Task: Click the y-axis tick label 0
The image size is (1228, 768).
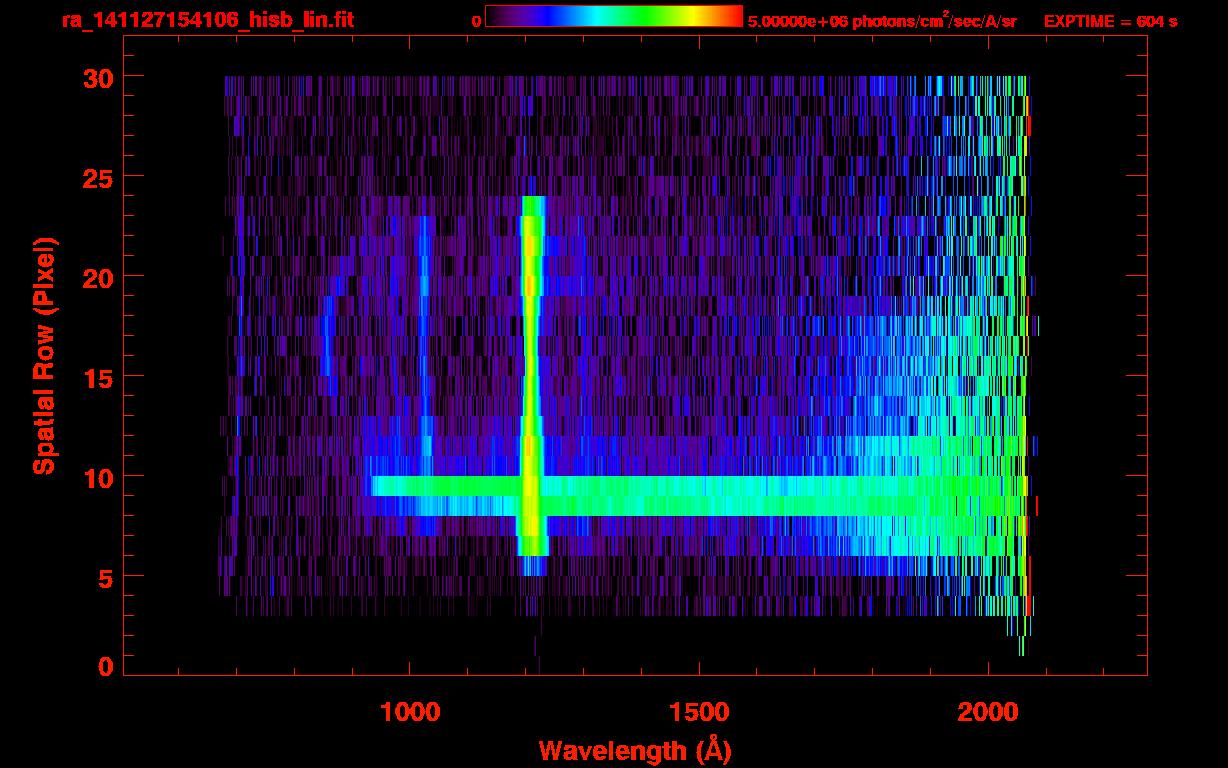Action: point(104,667)
